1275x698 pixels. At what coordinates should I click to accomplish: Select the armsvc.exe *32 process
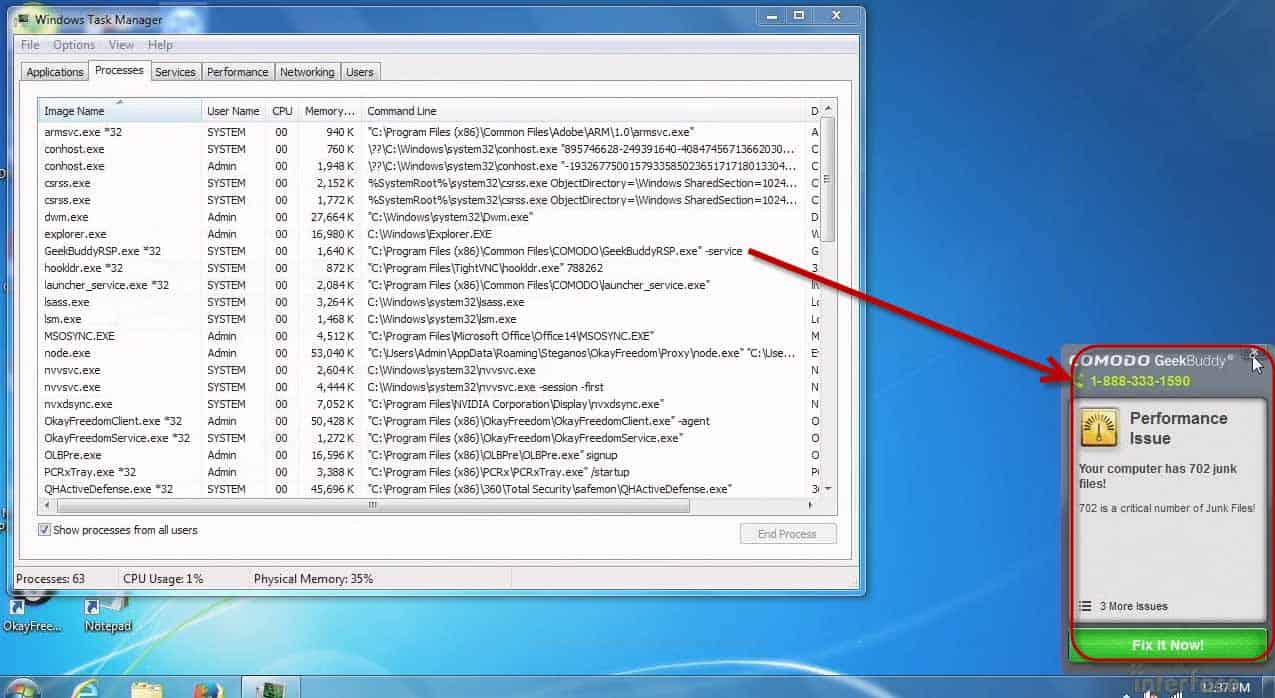pos(429,132)
